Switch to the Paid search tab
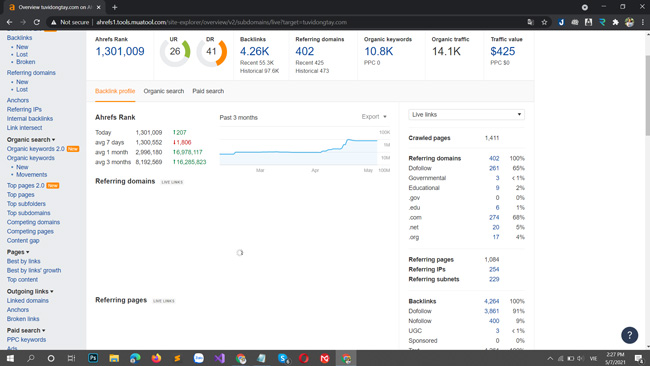Viewport: 650px width, 366px height. [x=208, y=91]
